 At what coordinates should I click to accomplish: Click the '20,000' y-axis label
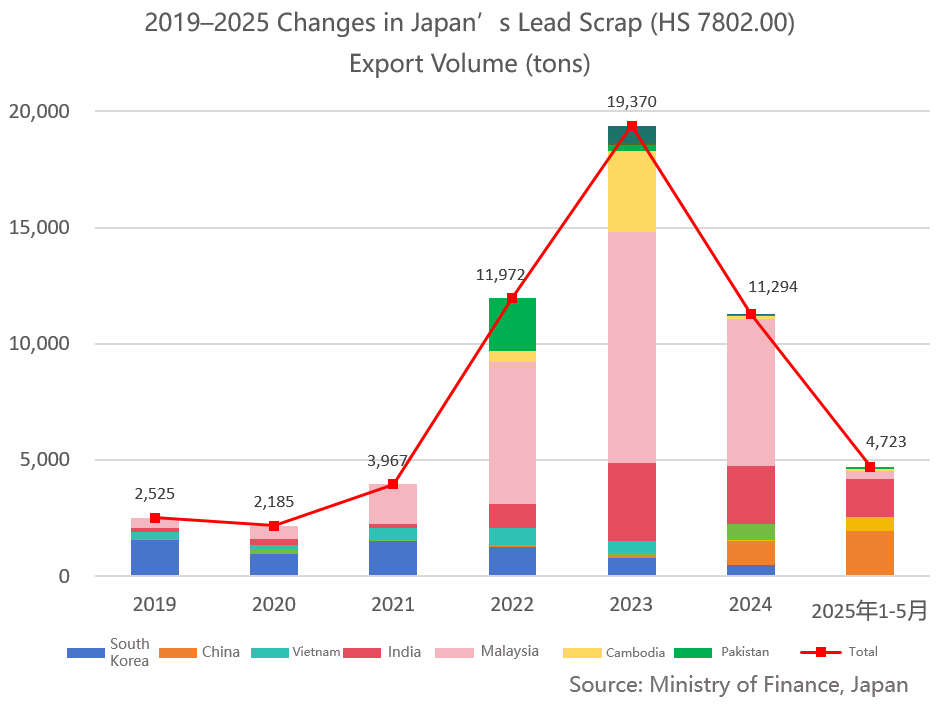point(39,111)
